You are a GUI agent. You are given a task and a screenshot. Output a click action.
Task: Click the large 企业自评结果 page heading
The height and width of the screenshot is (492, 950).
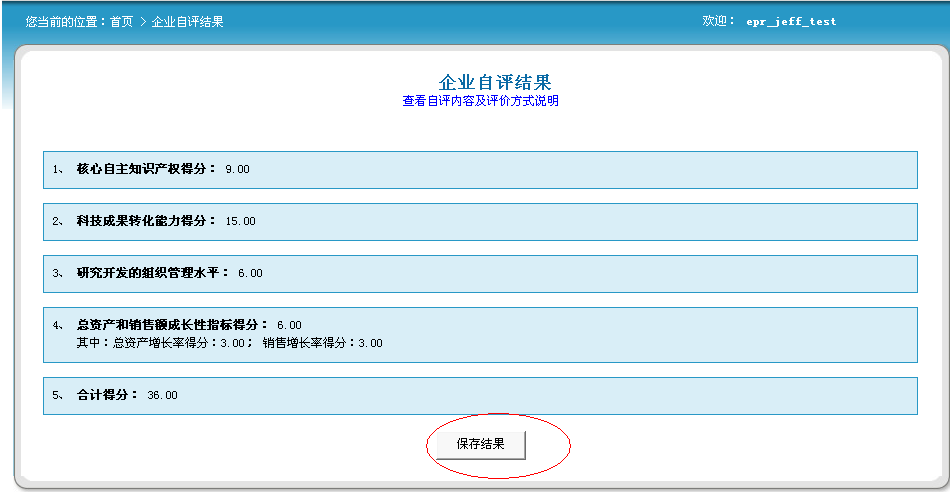coord(494,82)
